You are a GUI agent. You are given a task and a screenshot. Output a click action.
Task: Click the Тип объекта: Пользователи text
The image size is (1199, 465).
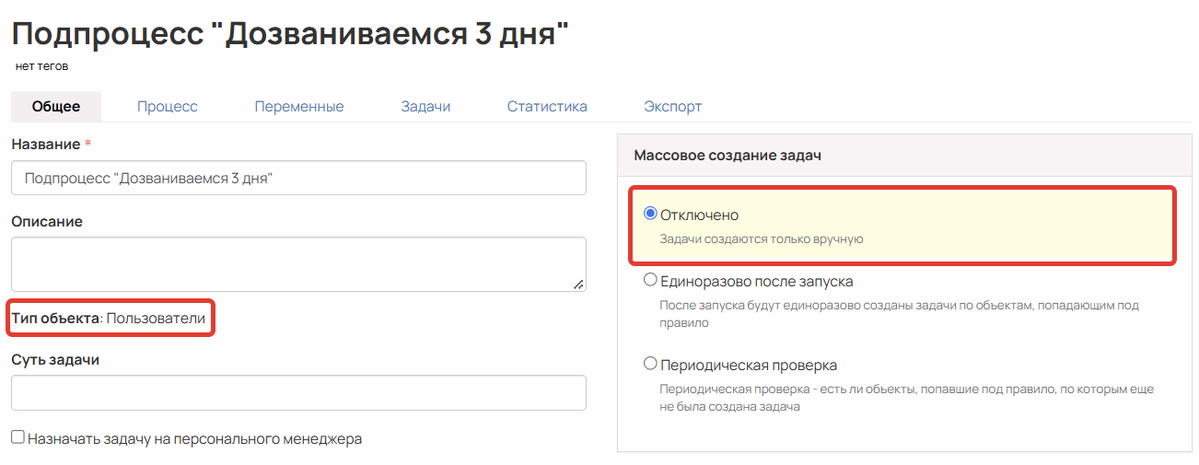point(109,318)
